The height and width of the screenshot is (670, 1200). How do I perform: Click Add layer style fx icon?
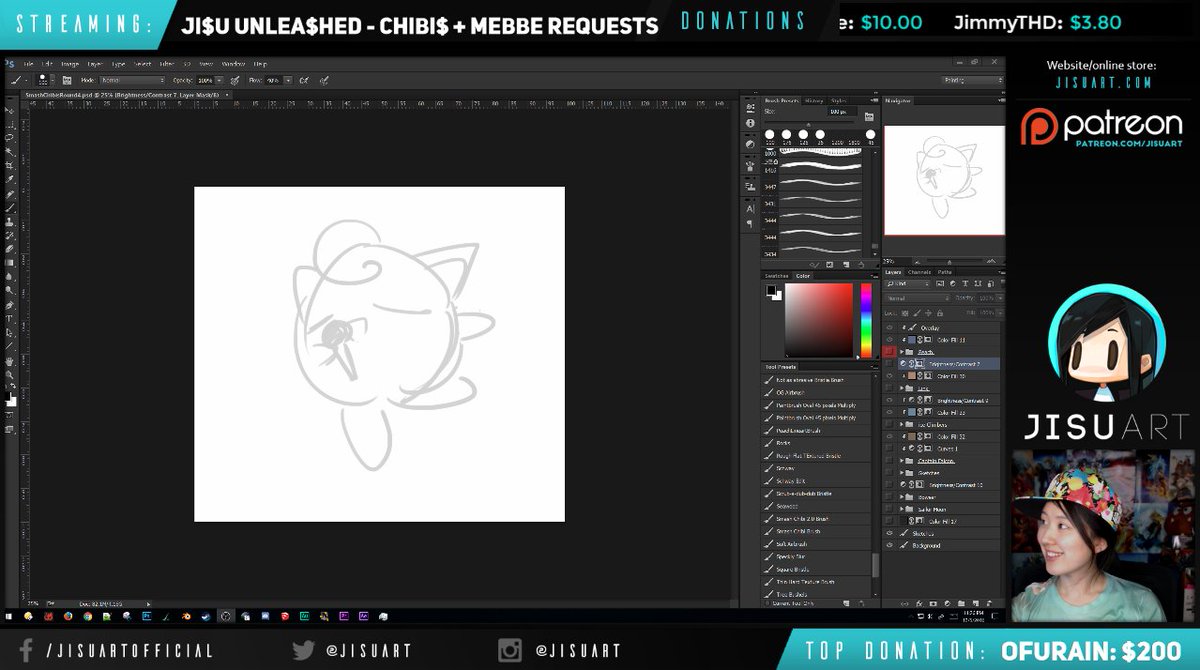pos(919,604)
